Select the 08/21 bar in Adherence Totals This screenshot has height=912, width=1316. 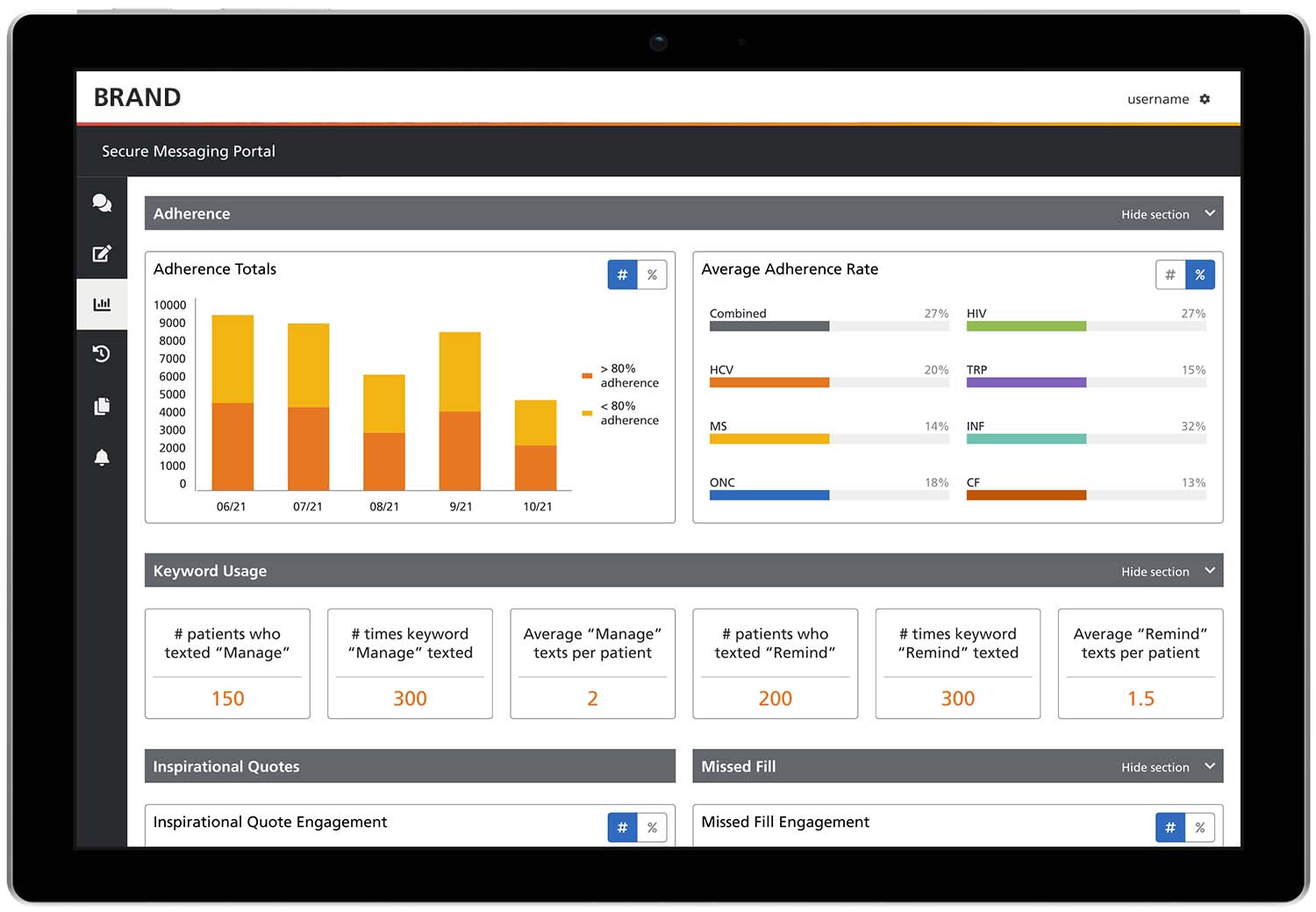(384, 432)
